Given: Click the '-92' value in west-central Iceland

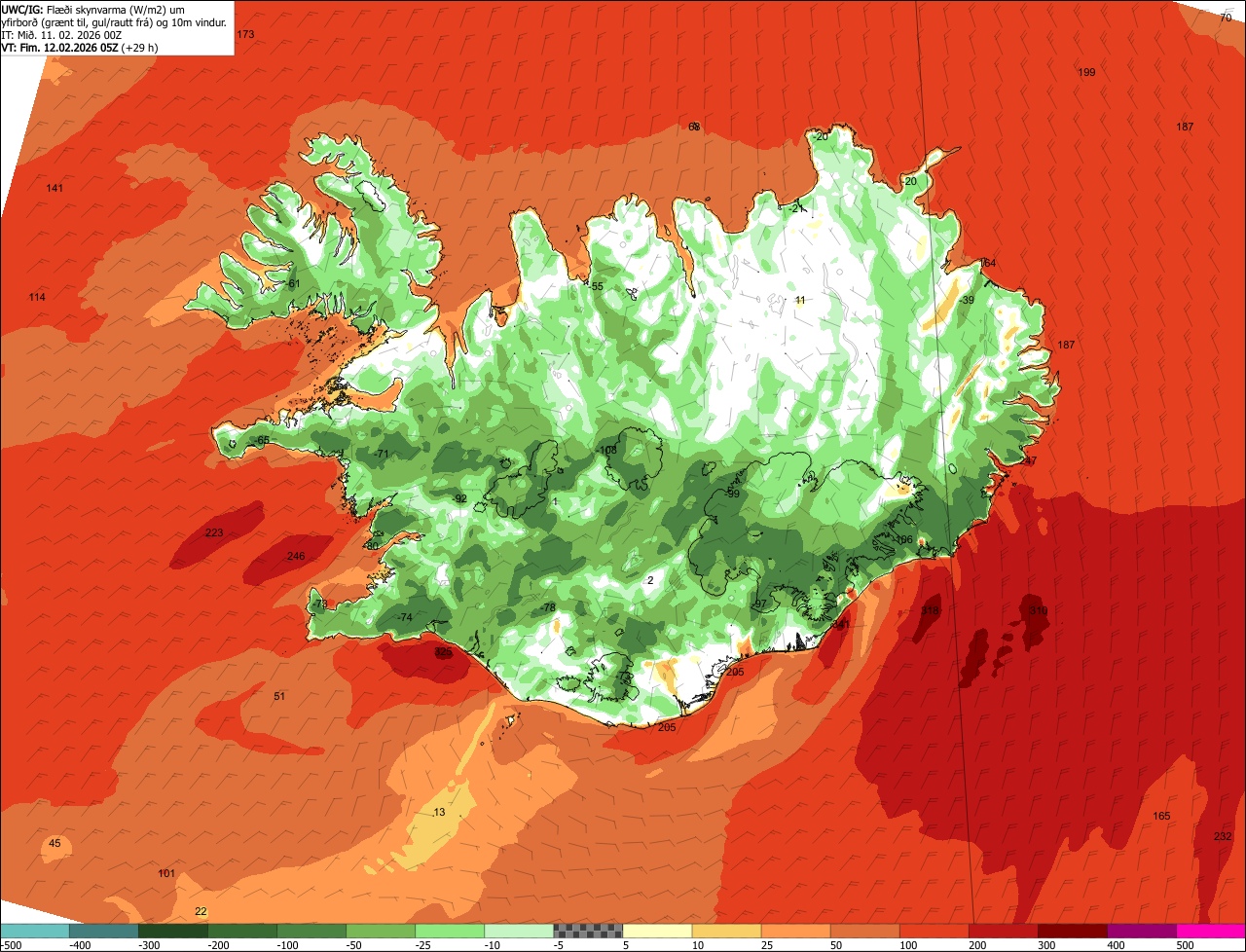Looking at the screenshot, I should click(x=459, y=498).
